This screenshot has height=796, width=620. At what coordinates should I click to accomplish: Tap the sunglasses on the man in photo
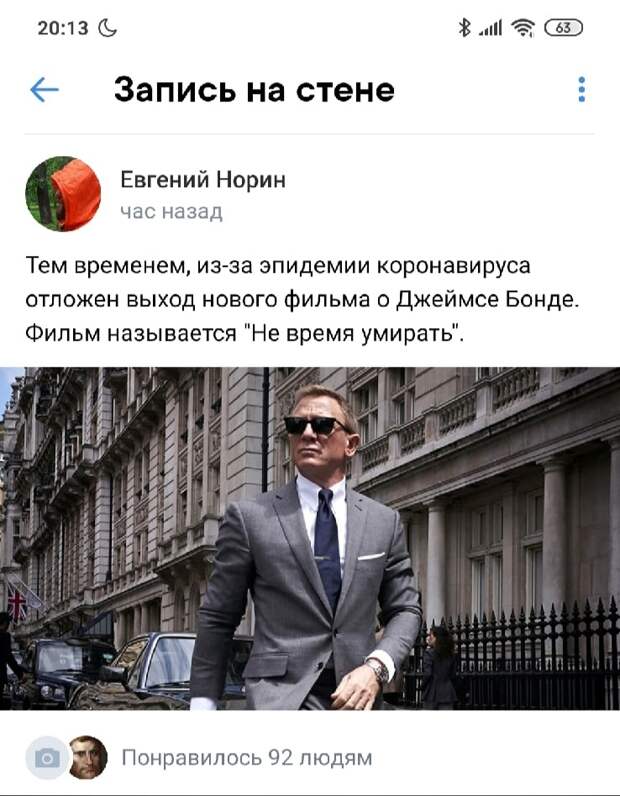315,425
